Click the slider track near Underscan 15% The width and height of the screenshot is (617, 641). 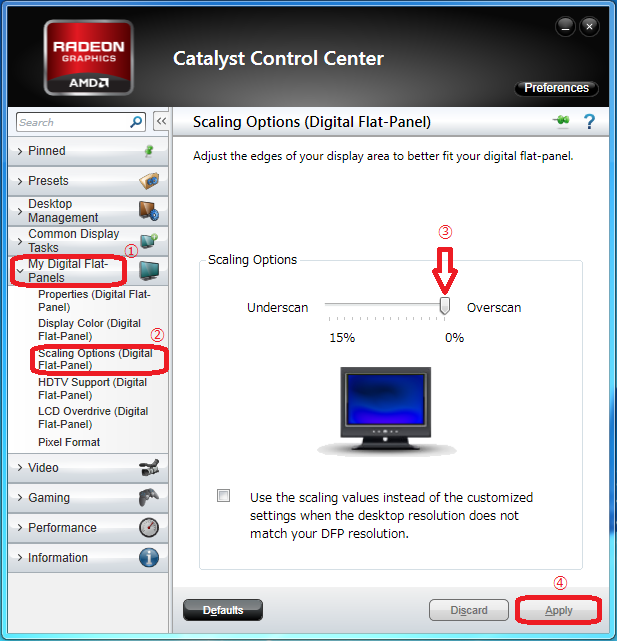click(332, 305)
